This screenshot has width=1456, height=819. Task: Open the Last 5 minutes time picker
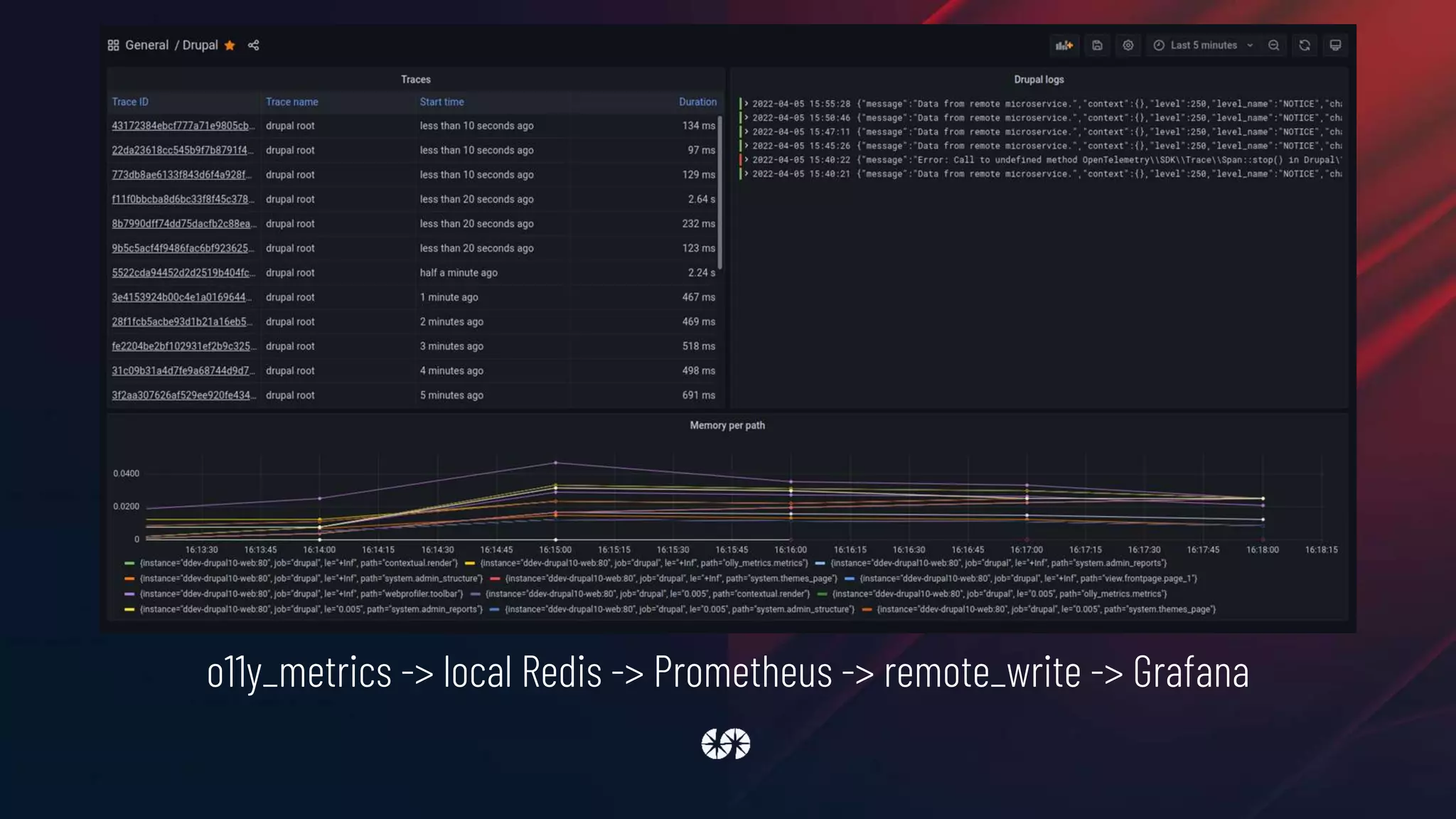pos(1203,45)
